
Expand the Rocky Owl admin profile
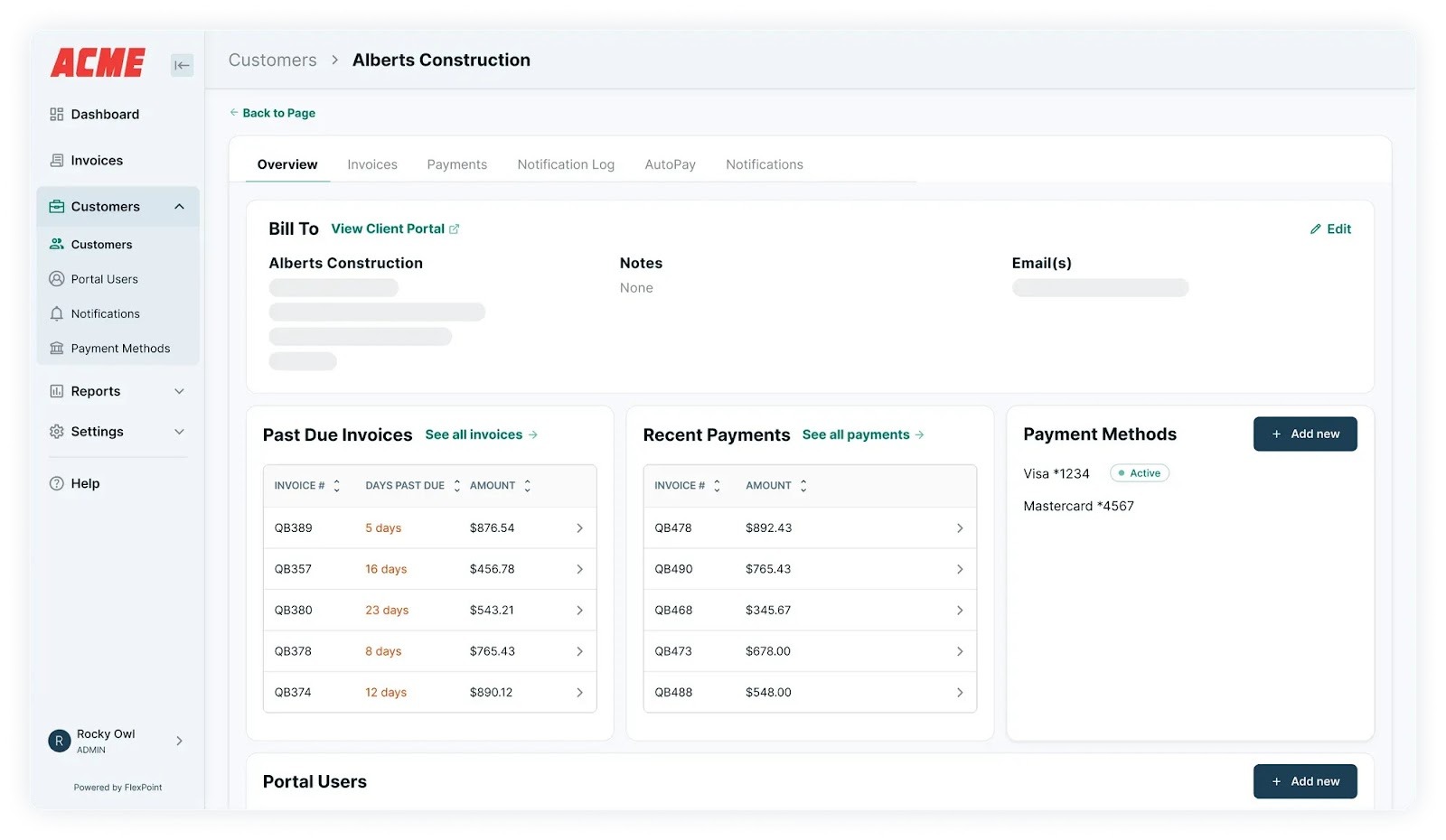pos(179,741)
